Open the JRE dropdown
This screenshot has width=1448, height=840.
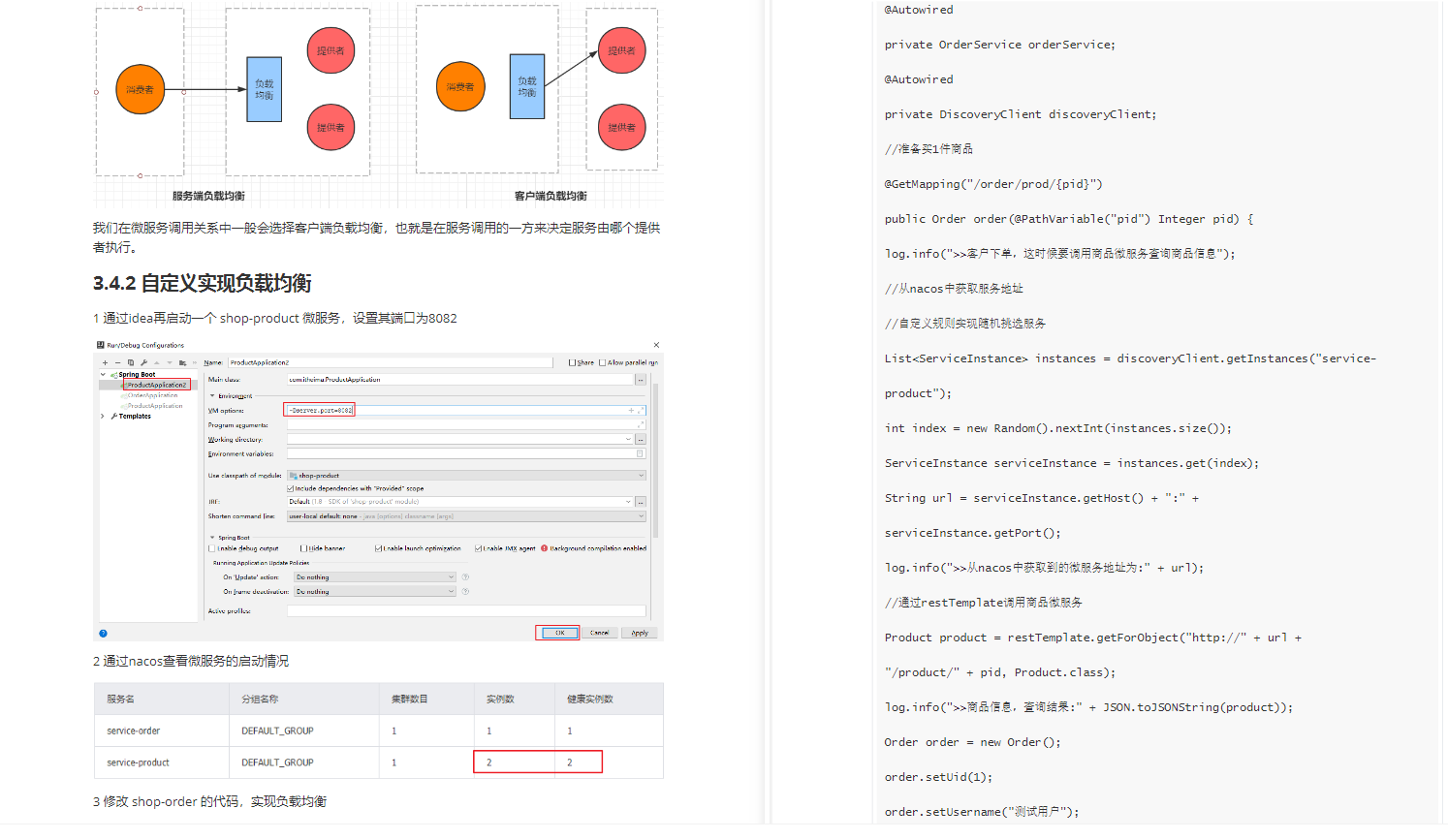point(629,501)
